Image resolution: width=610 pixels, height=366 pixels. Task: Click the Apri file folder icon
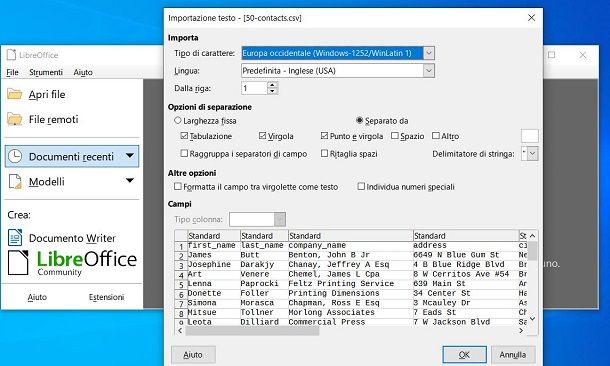point(14,94)
